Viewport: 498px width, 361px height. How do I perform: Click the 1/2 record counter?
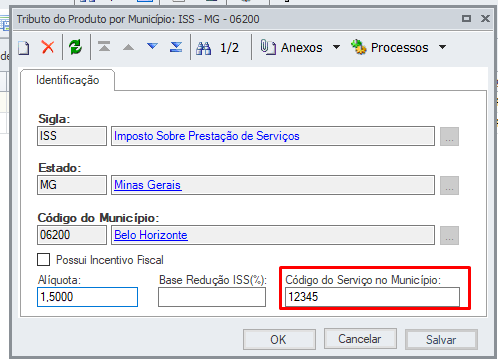pos(229,48)
